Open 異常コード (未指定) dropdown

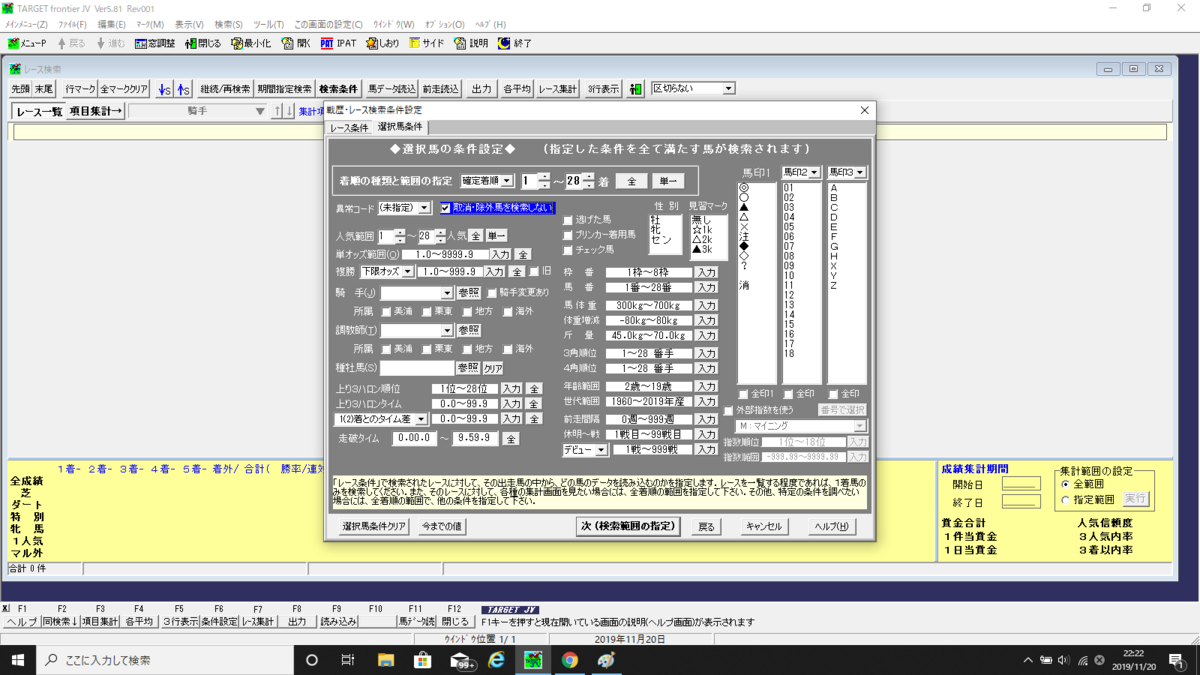[424, 208]
